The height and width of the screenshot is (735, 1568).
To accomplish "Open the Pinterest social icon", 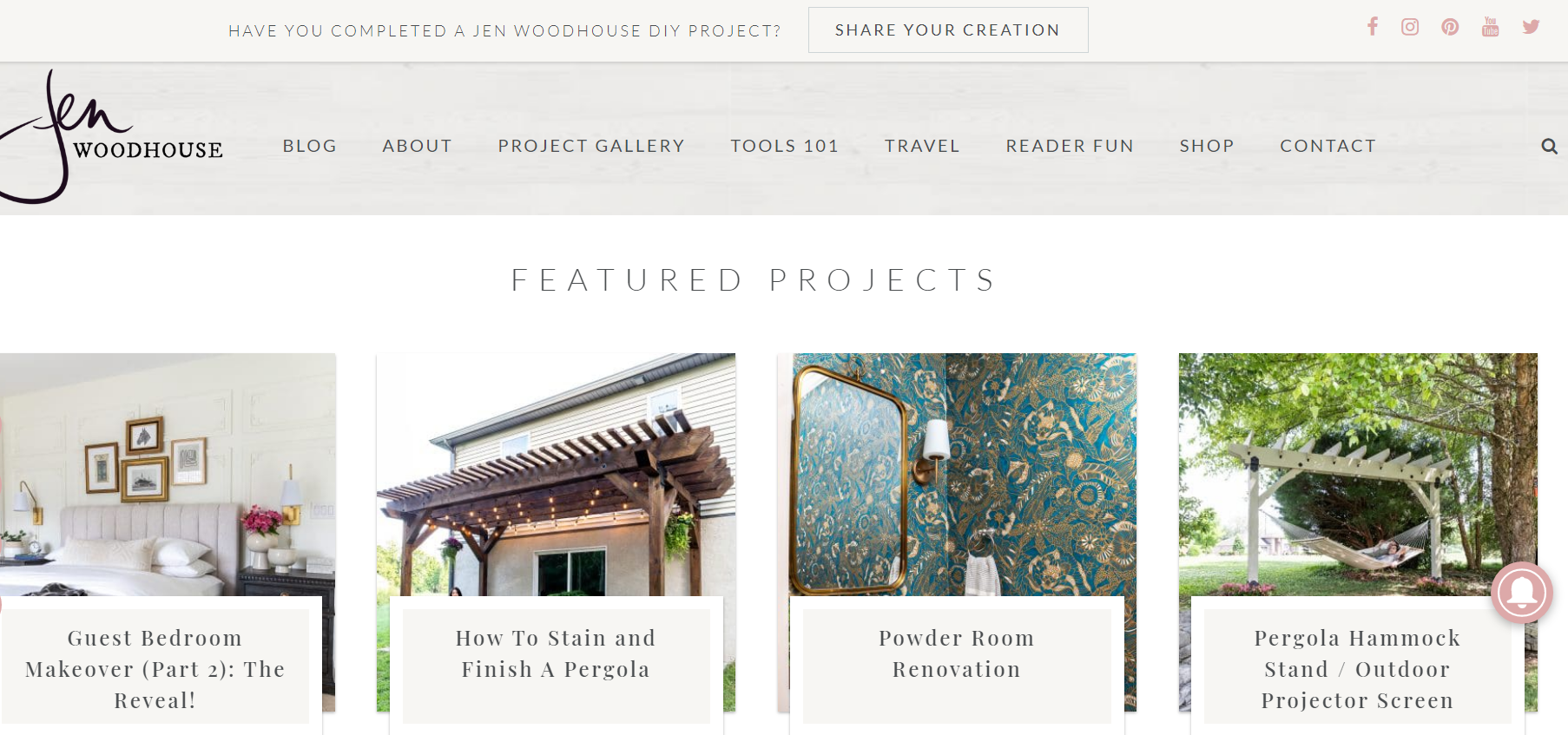I will 1450,27.
